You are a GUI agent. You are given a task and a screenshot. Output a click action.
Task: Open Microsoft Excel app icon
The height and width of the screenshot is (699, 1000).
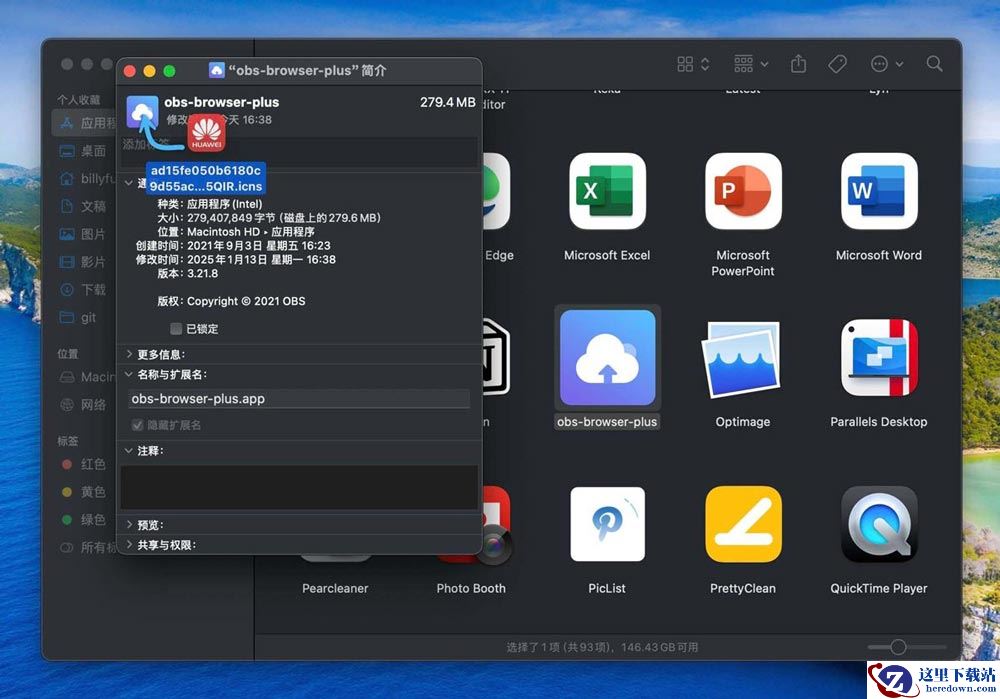[x=607, y=191]
